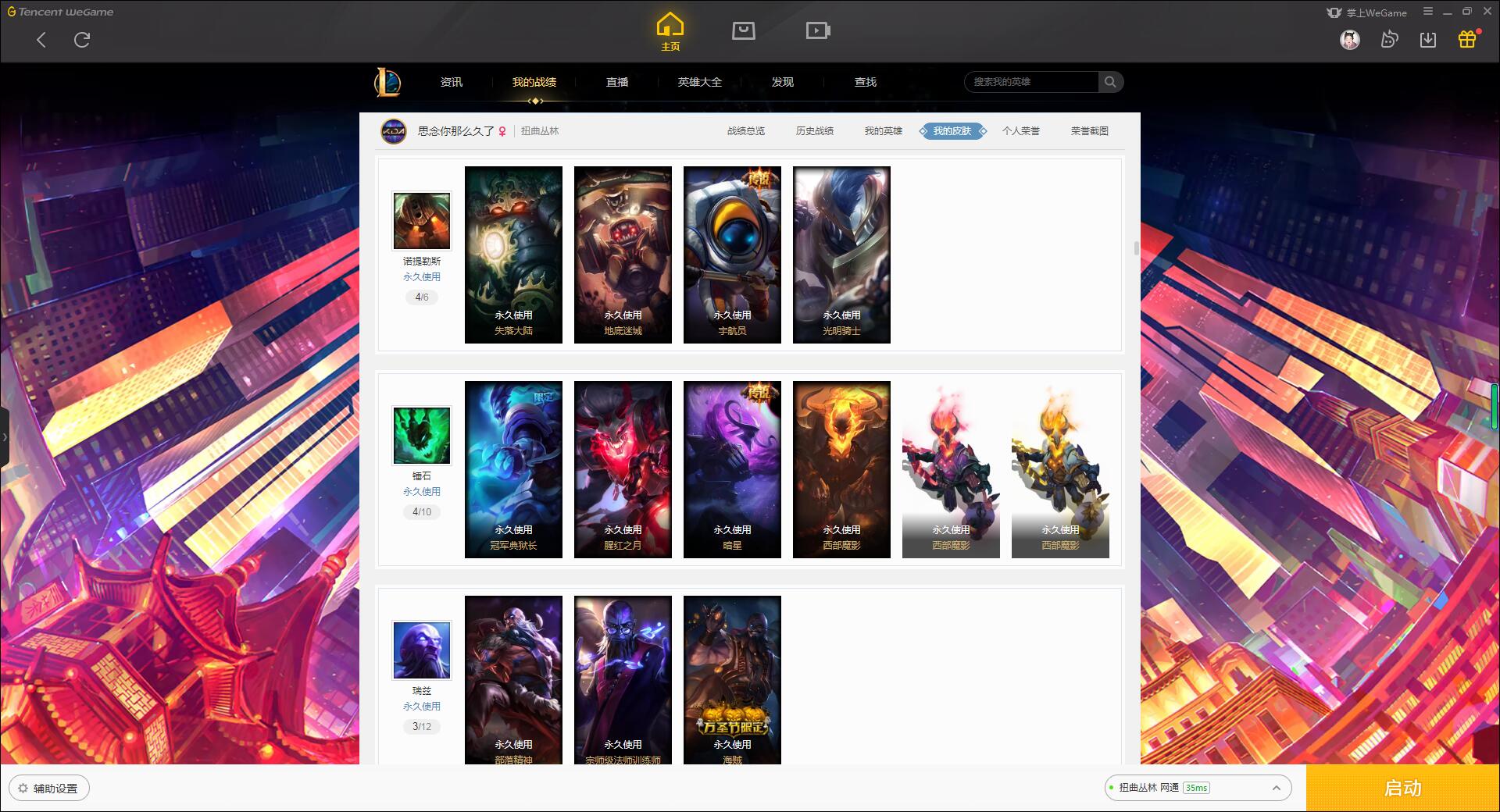Expand the left side panel handle
This screenshot has height=812, width=1500.
[4, 437]
